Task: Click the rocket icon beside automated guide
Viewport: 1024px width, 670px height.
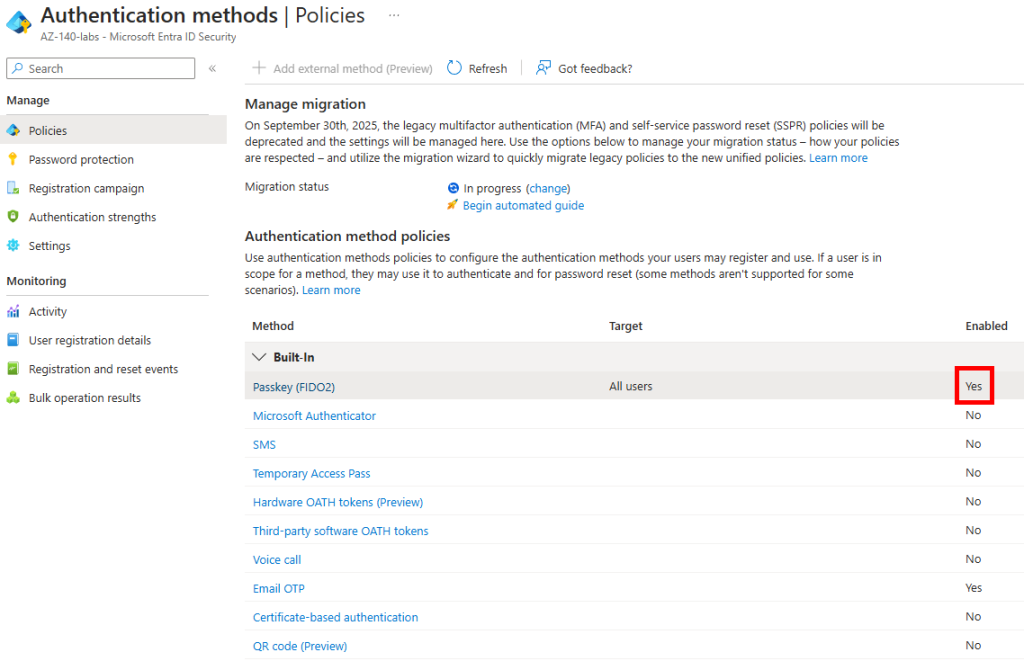Action: (452, 205)
